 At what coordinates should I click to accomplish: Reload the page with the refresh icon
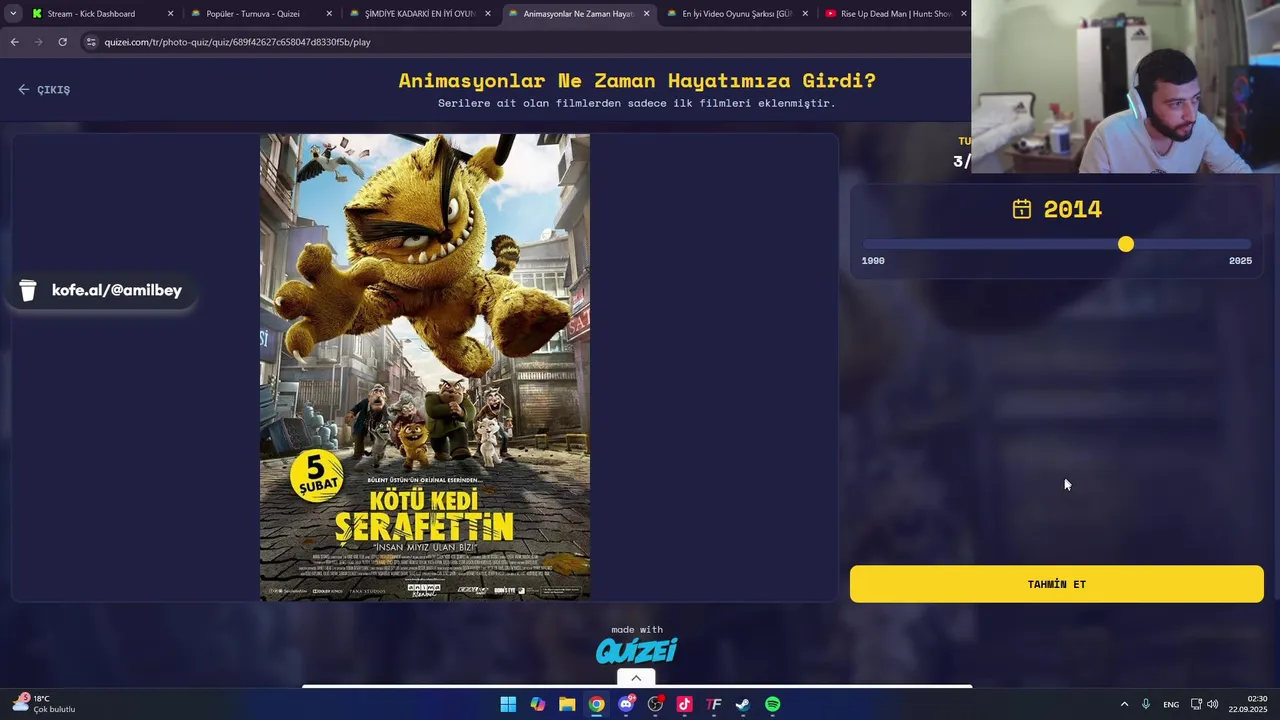[x=62, y=42]
